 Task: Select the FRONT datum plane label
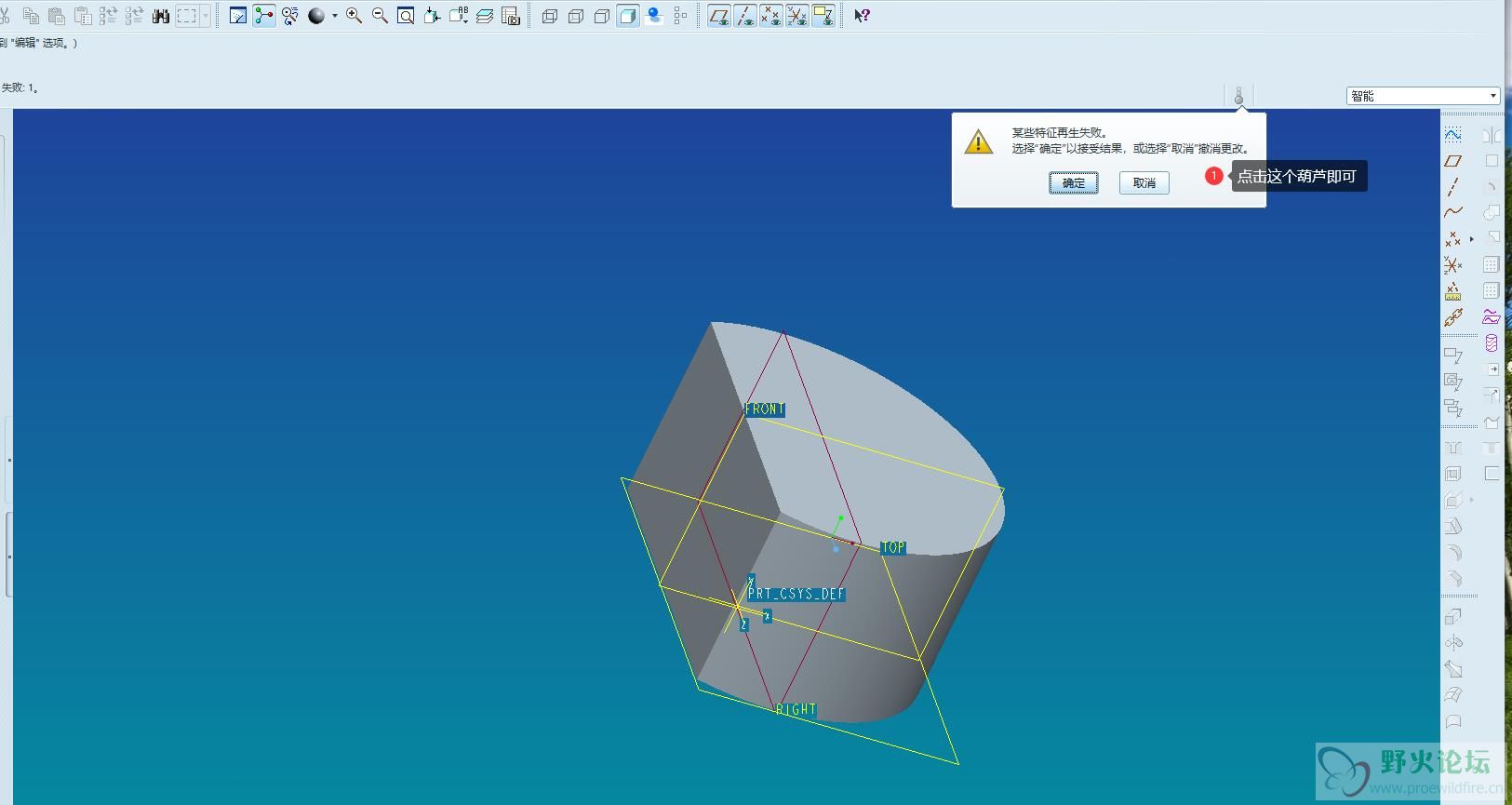click(765, 409)
